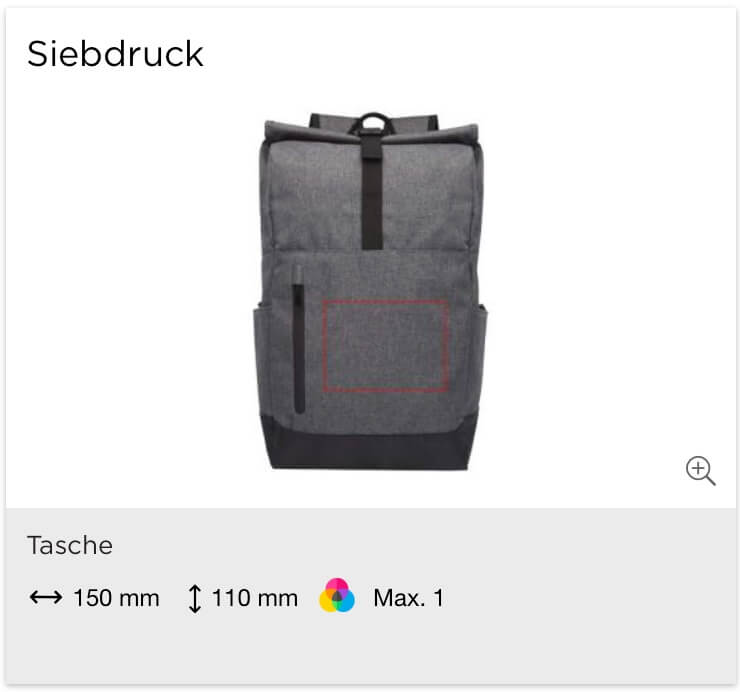The height and width of the screenshot is (692, 740).
Task: Click the Max. 1 colors text
Action: (x=408, y=598)
